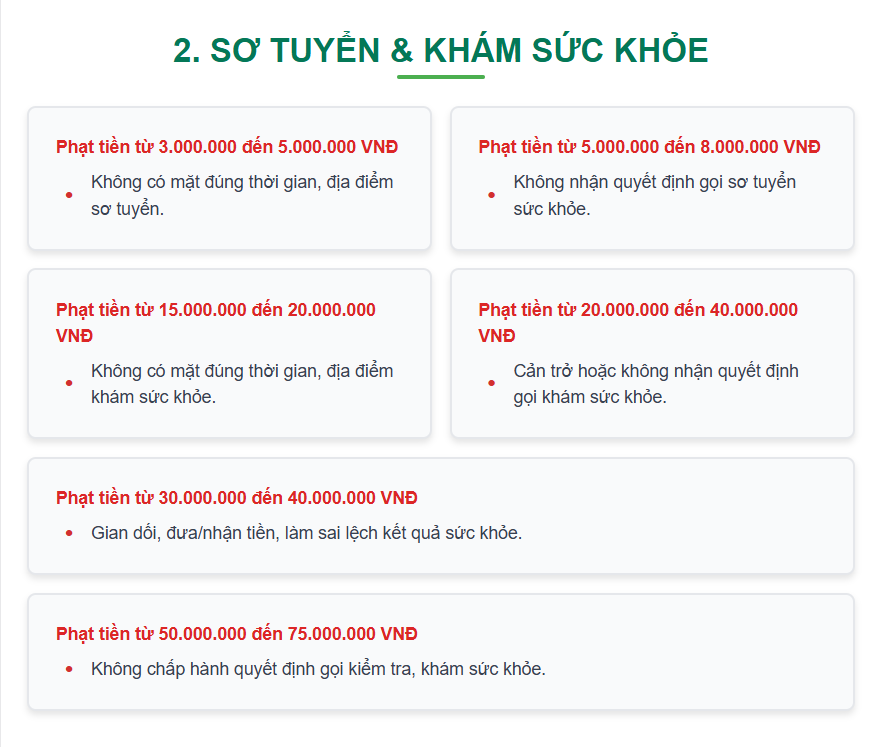Select the "Không có mặt" khám sức khỏe text
Viewport: 877px width, 747px height.
point(242,384)
